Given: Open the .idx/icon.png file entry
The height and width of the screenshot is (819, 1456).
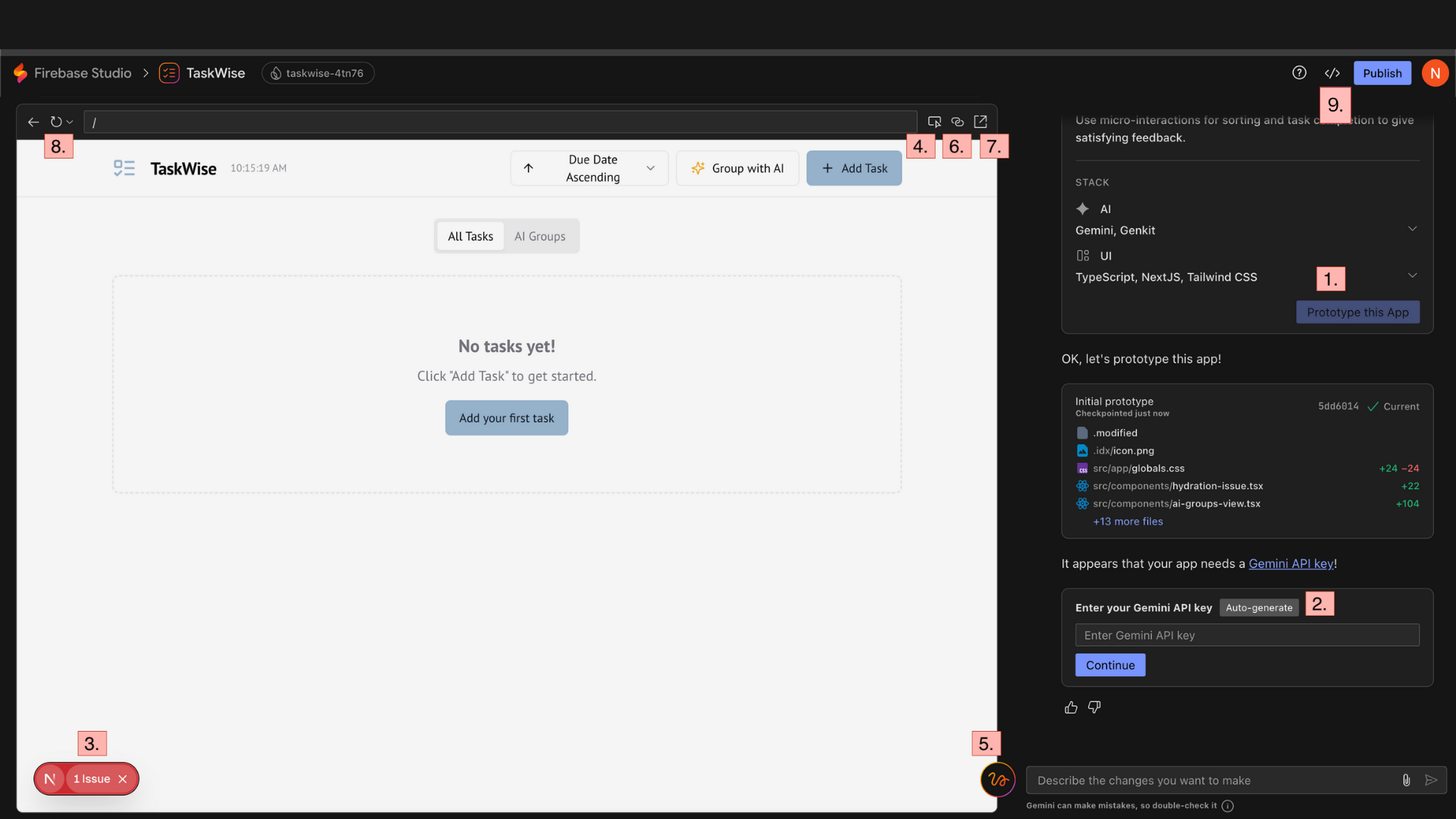Looking at the screenshot, I should tap(1123, 450).
